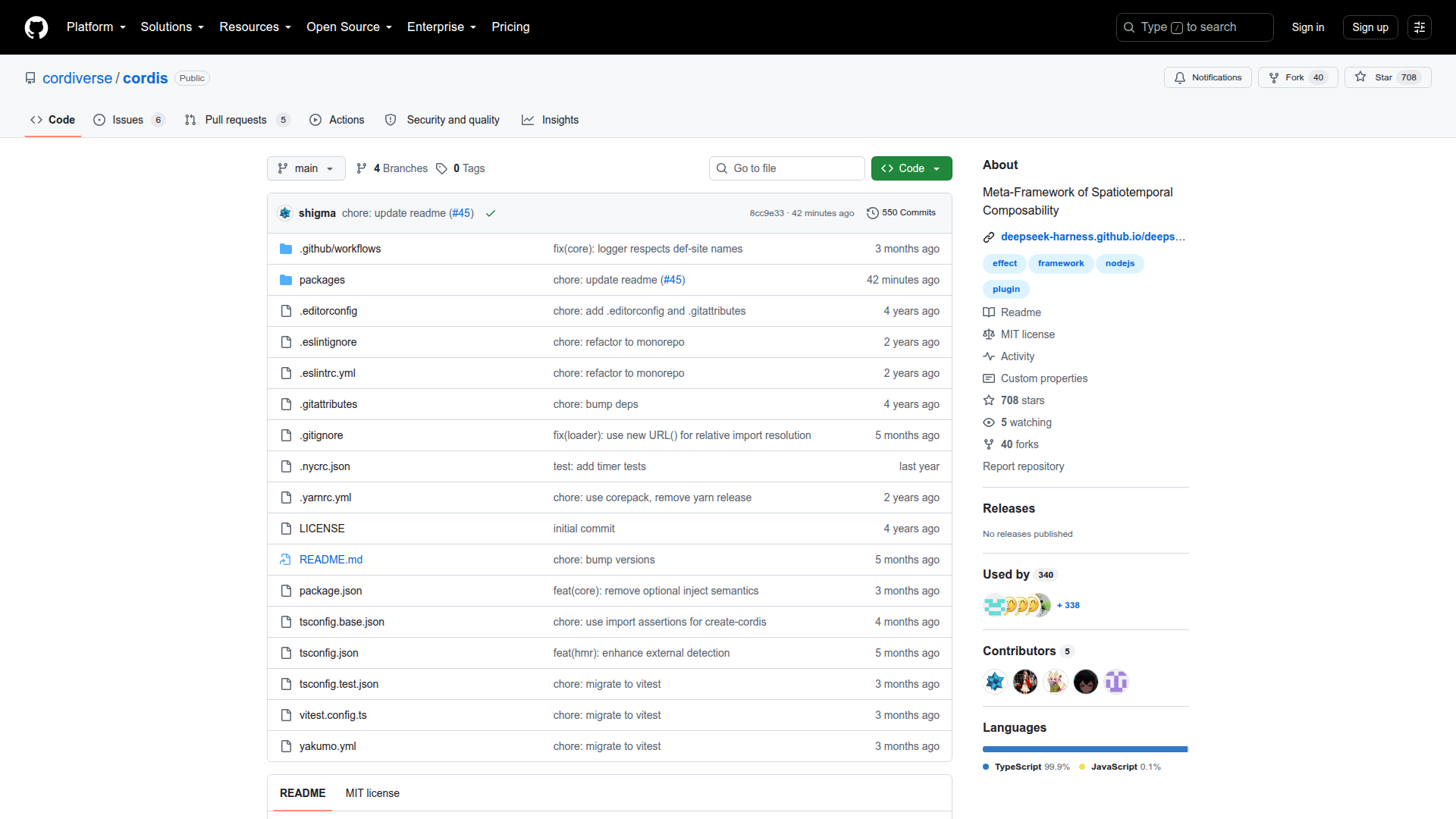1456x819 pixels.
Task: Open the .editorconfig file
Action: [x=328, y=311]
